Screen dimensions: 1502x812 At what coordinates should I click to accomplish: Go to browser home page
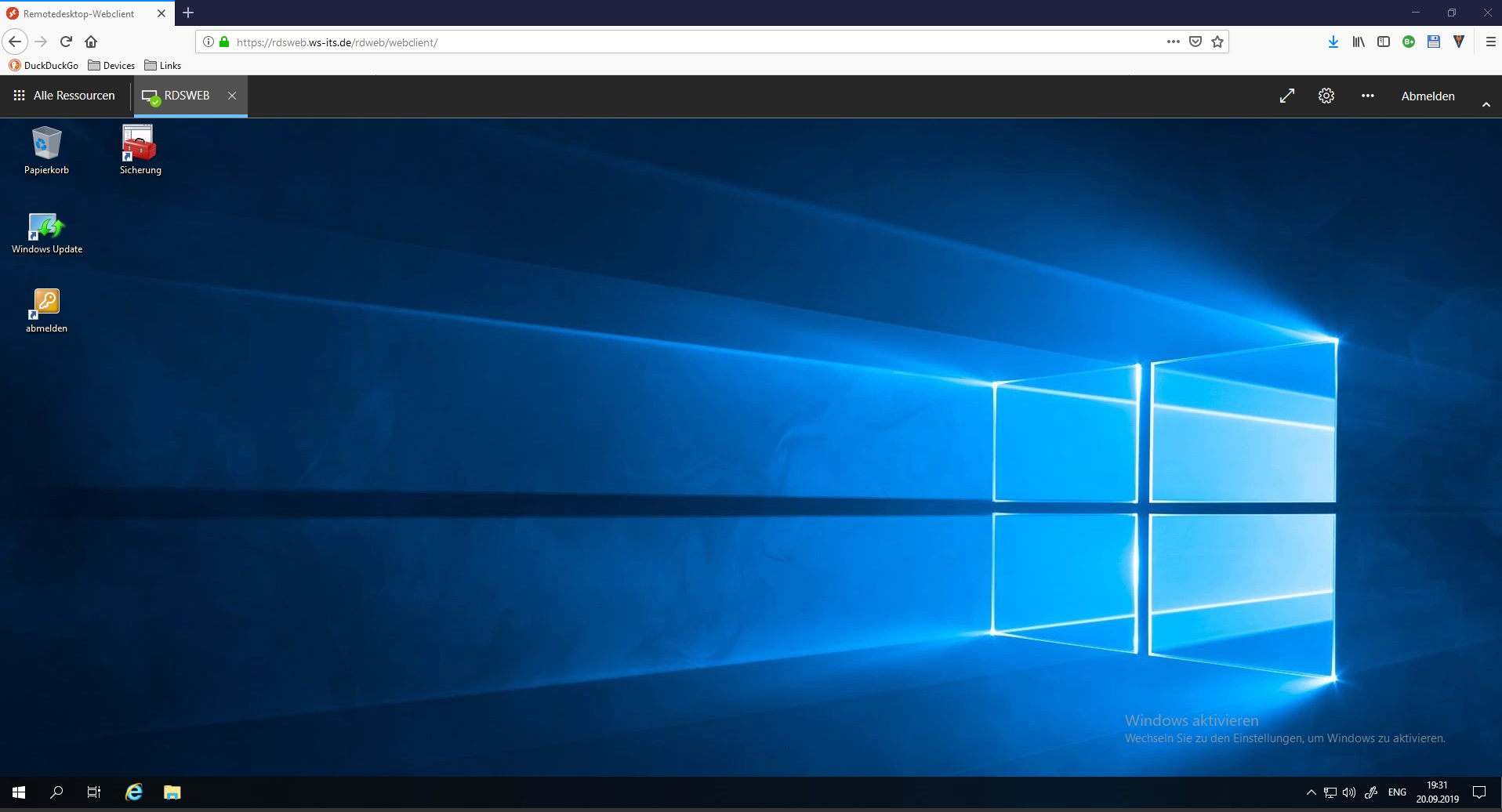point(91,42)
